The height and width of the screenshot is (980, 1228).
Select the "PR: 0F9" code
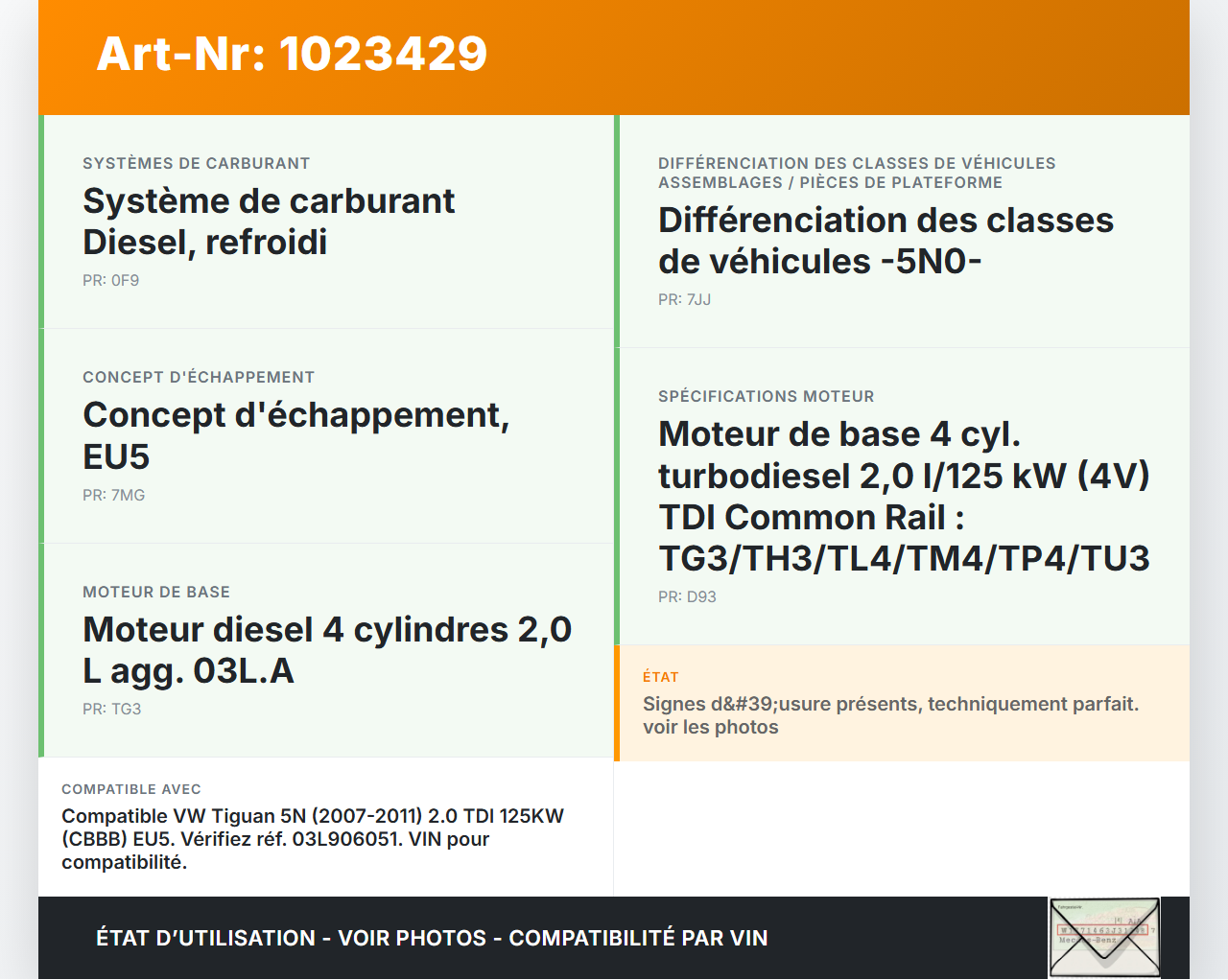pos(111,281)
